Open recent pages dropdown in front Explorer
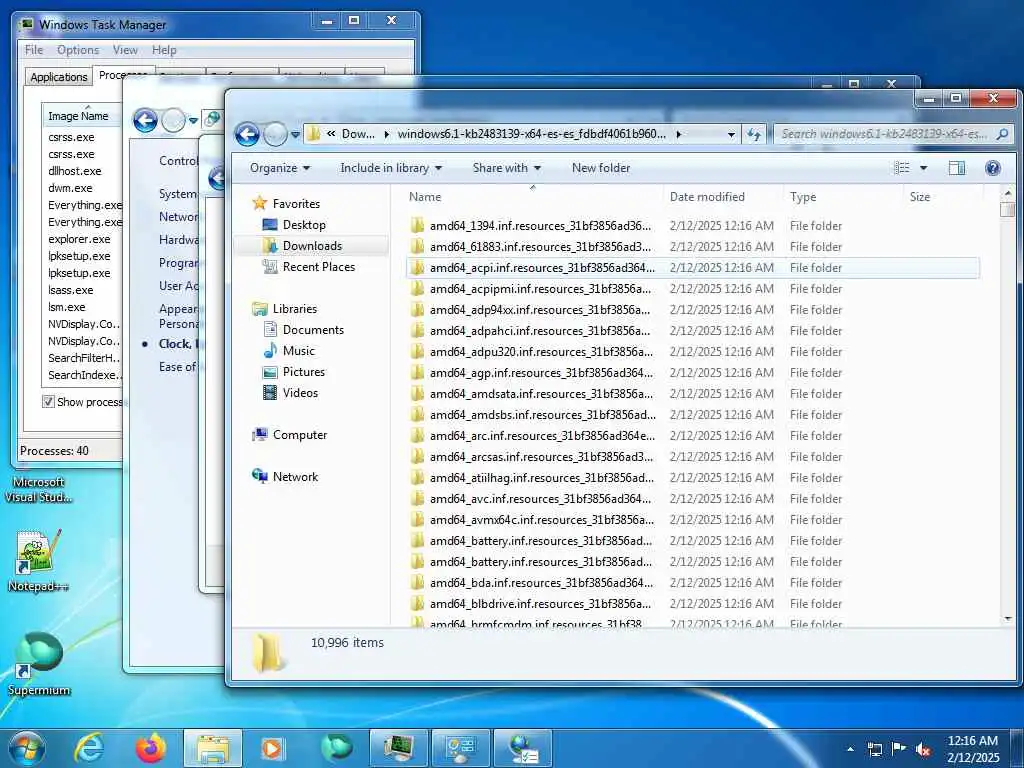Image resolution: width=1024 pixels, height=768 pixels. click(x=295, y=135)
